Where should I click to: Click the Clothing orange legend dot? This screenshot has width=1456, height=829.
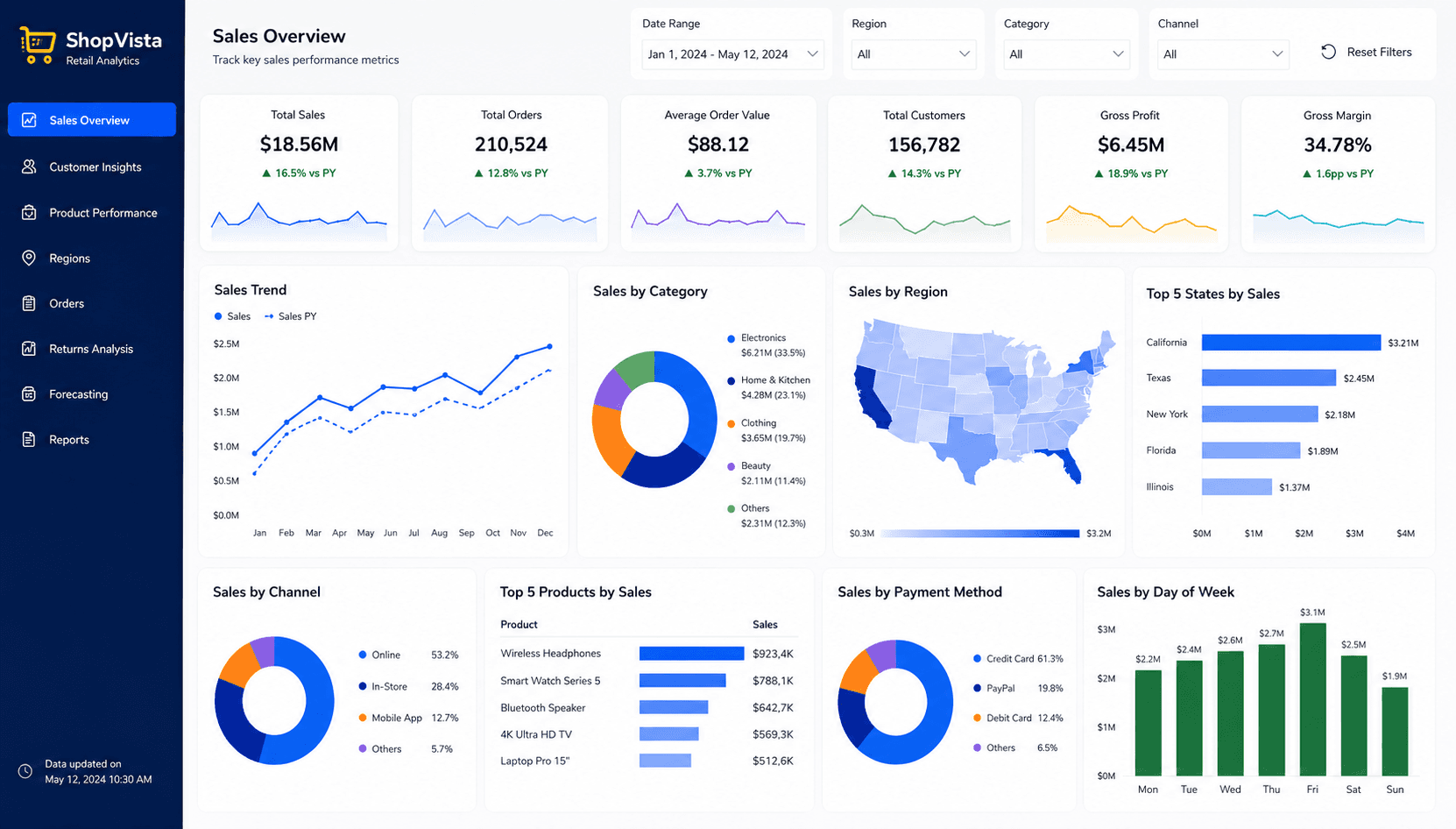731,423
